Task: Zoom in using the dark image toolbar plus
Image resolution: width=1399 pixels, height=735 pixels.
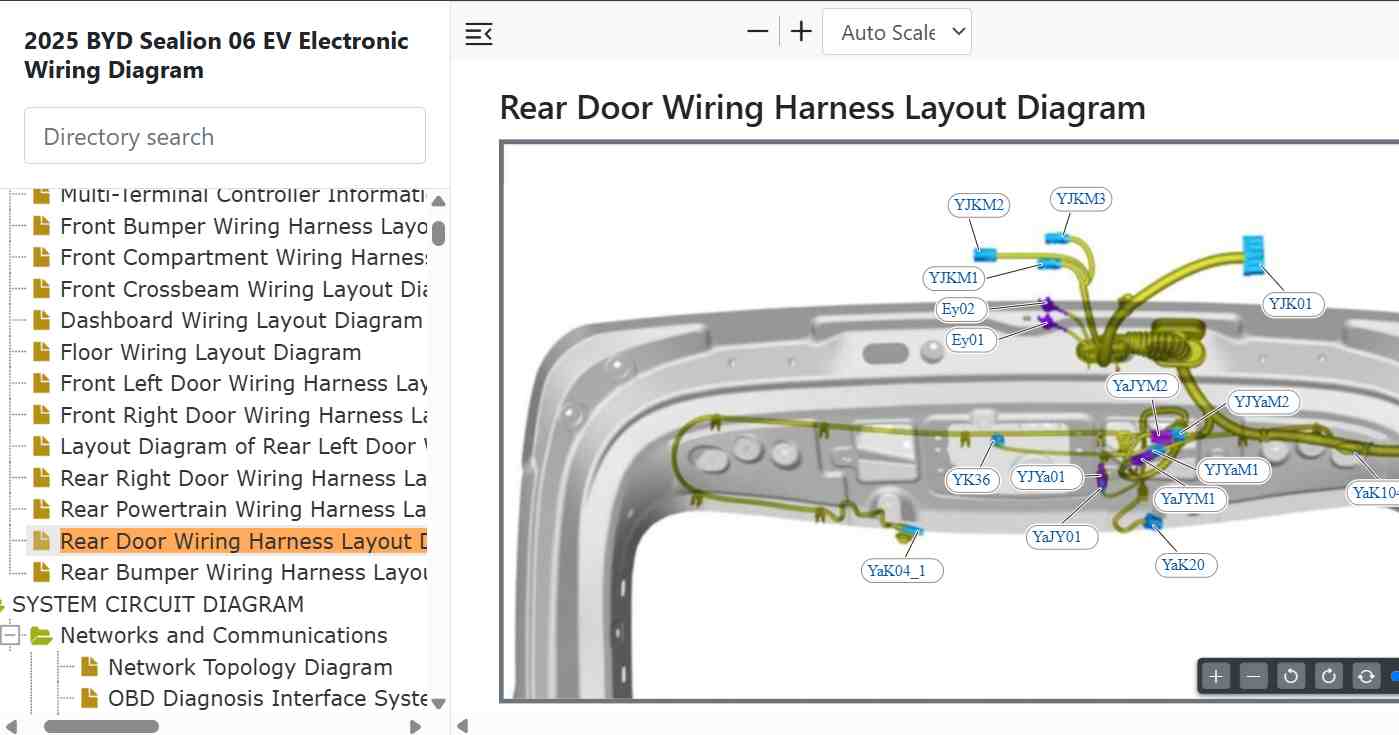Action: (x=1216, y=676)
